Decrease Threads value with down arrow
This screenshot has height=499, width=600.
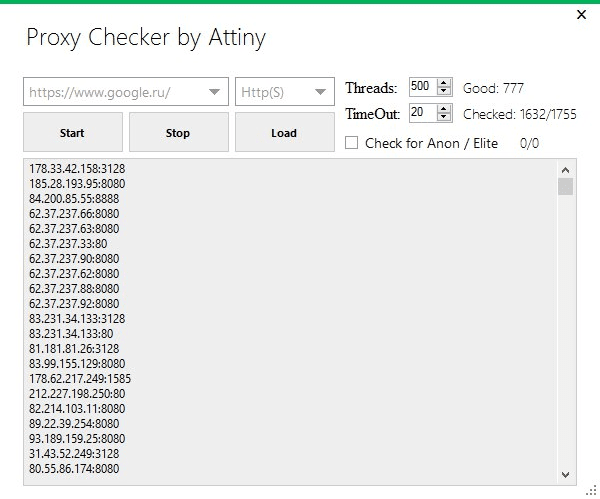tap(445, 92)
